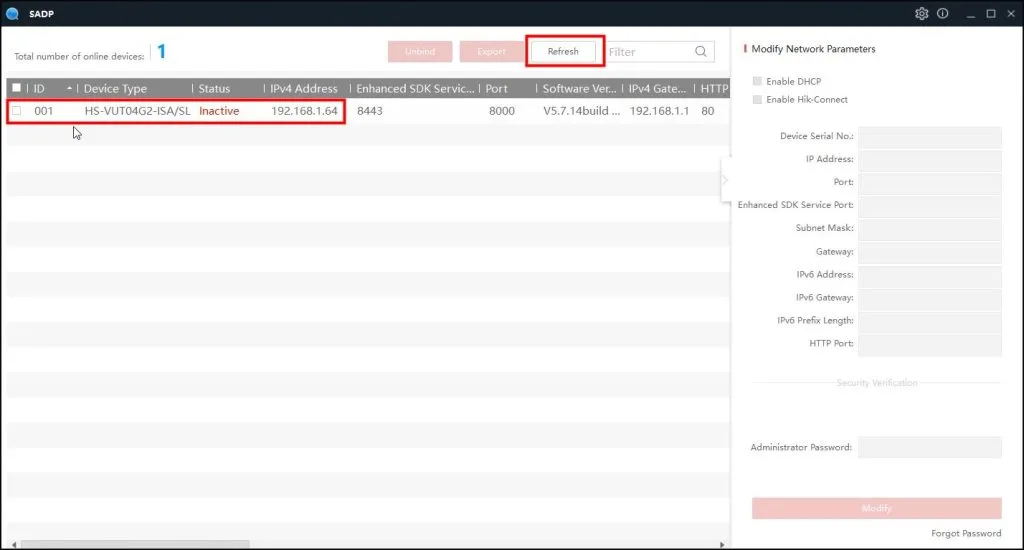Click the 192.168.1.1 gateway cell

click(x=659, y=111)
